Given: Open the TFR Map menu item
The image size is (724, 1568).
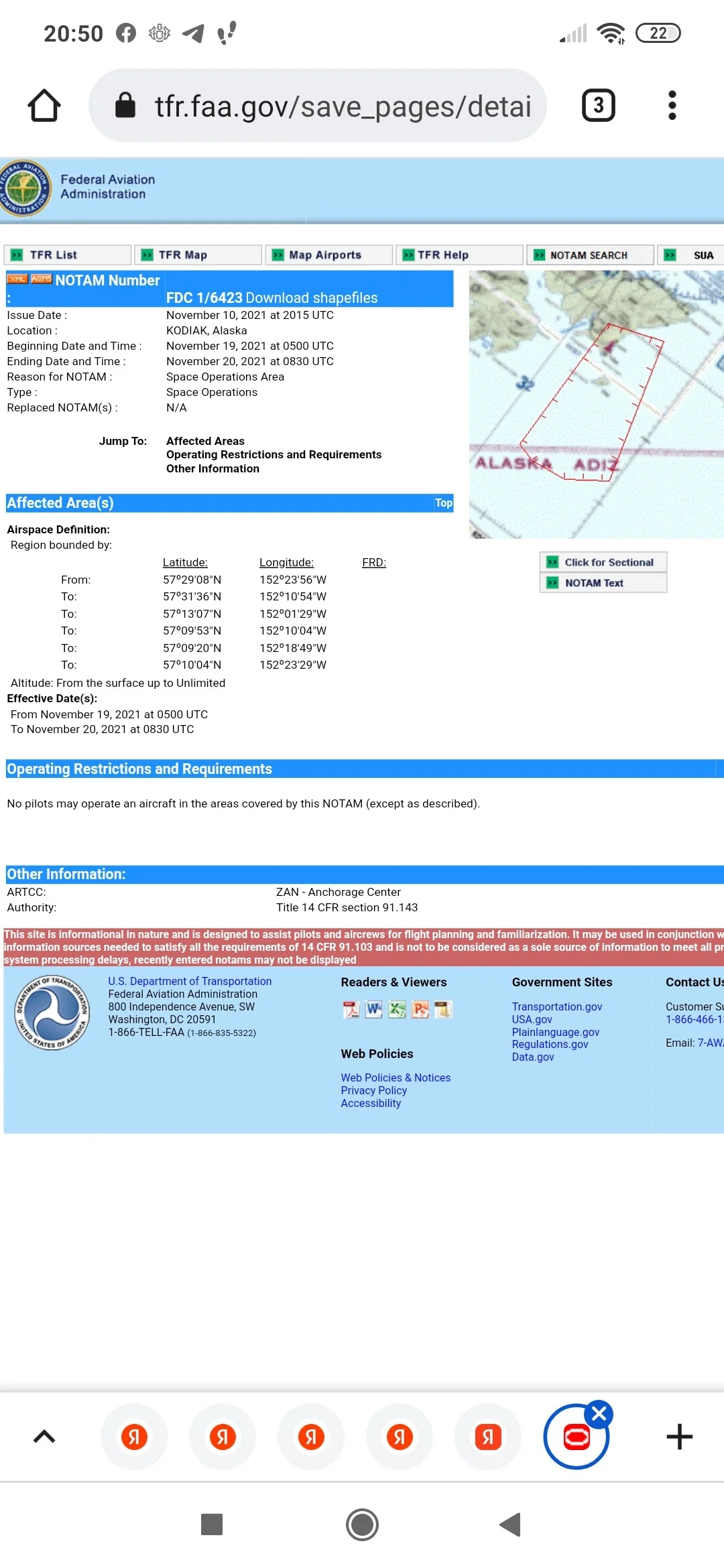Looking at the screenshot, I should tap(198, 255).
